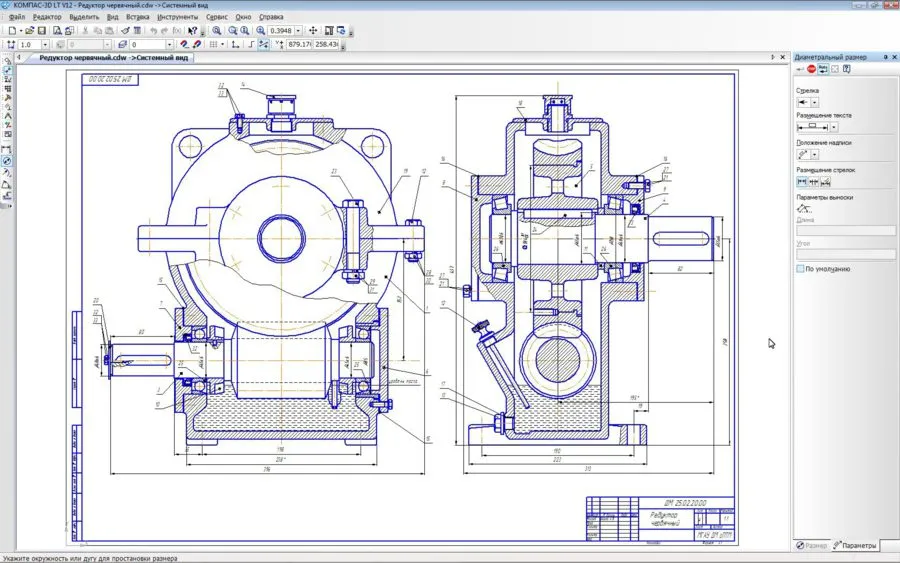Screen dimensions: 900x563
Task: Click the Save document toolbar icon
Action: click(41, 31)
